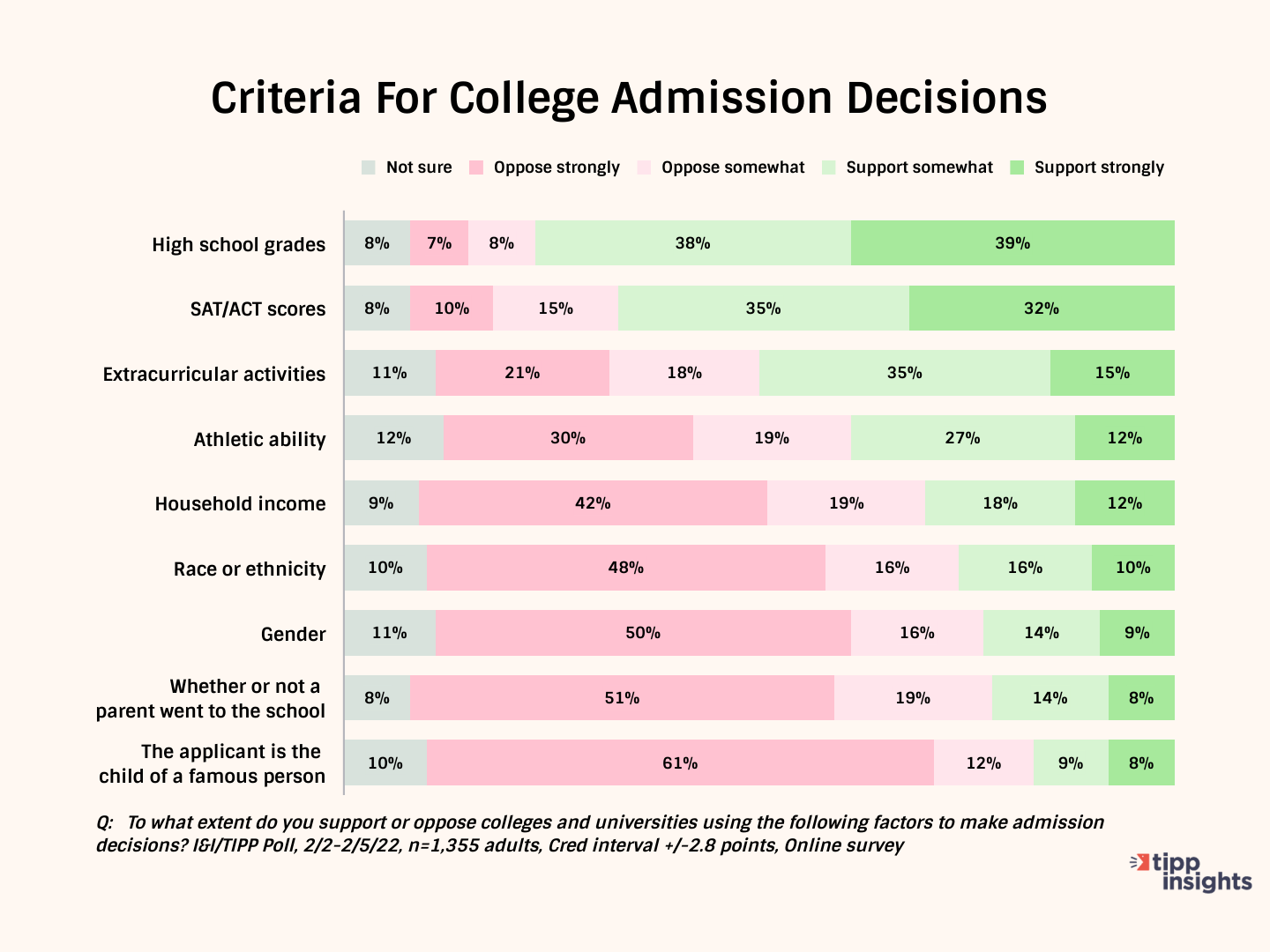Click the 42% segment for Household income
This screenshot has height=952, width=1270.
[x=593, y=503]
